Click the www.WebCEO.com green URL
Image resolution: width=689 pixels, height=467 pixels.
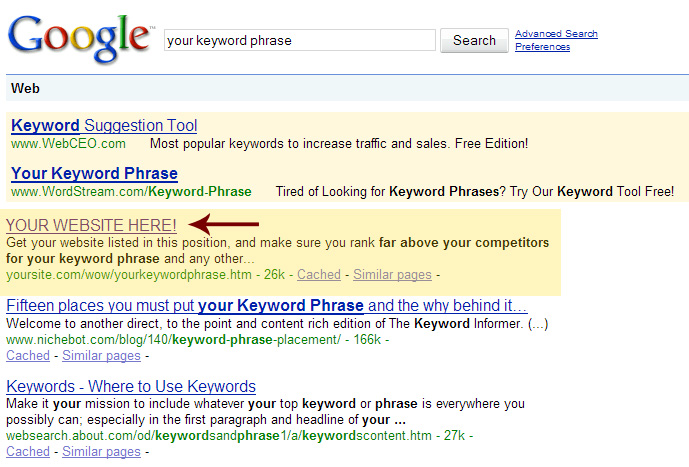click(x=68, y=144)
